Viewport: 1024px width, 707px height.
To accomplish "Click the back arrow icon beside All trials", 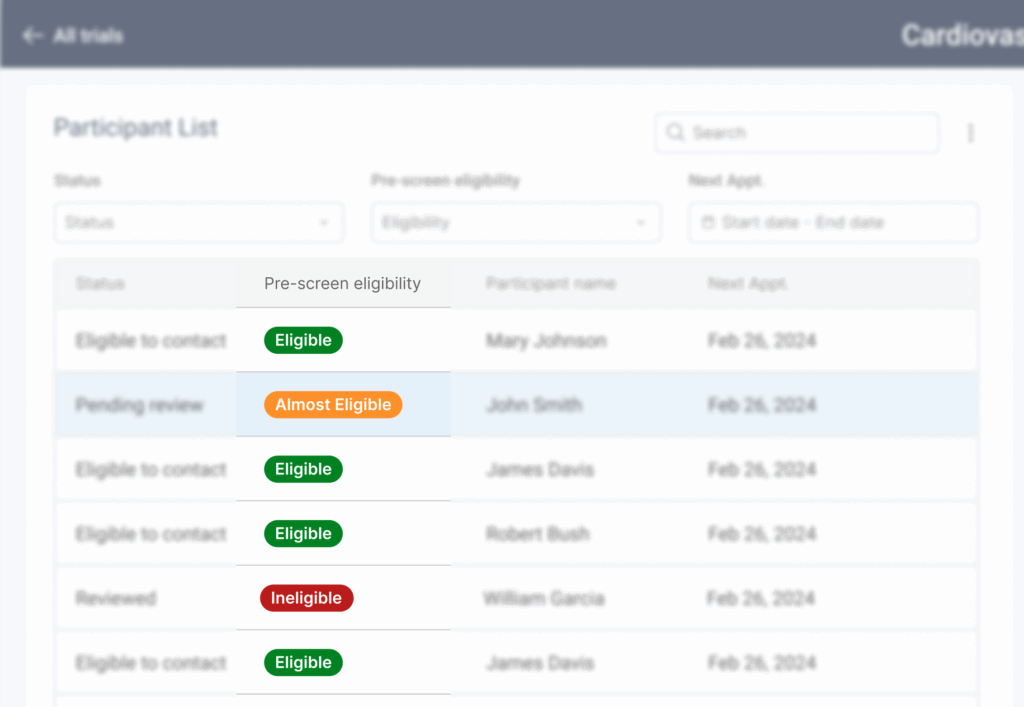I will 33,36.
